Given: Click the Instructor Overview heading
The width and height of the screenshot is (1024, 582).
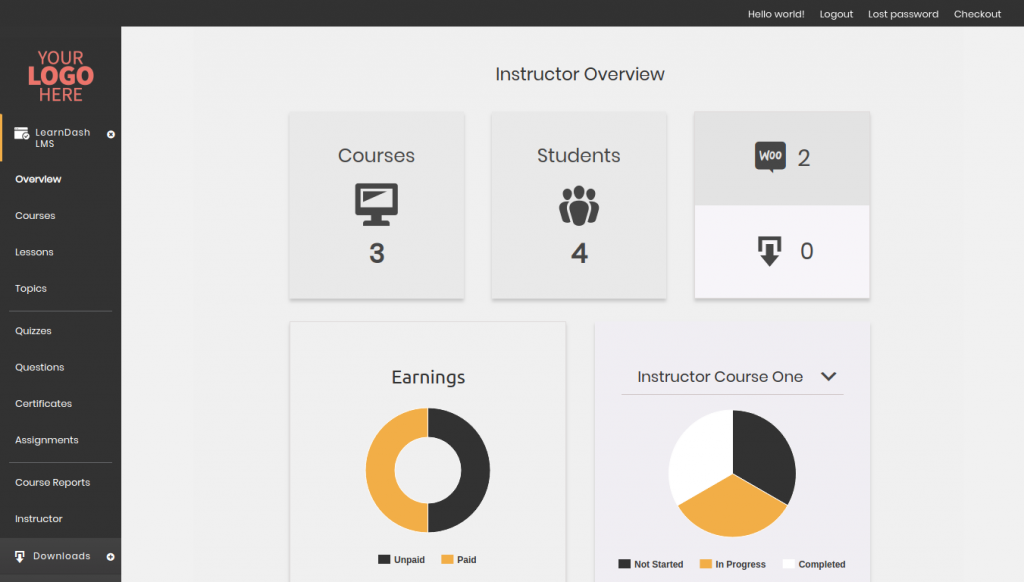Looking at the screenshot, I should [580, 74].
